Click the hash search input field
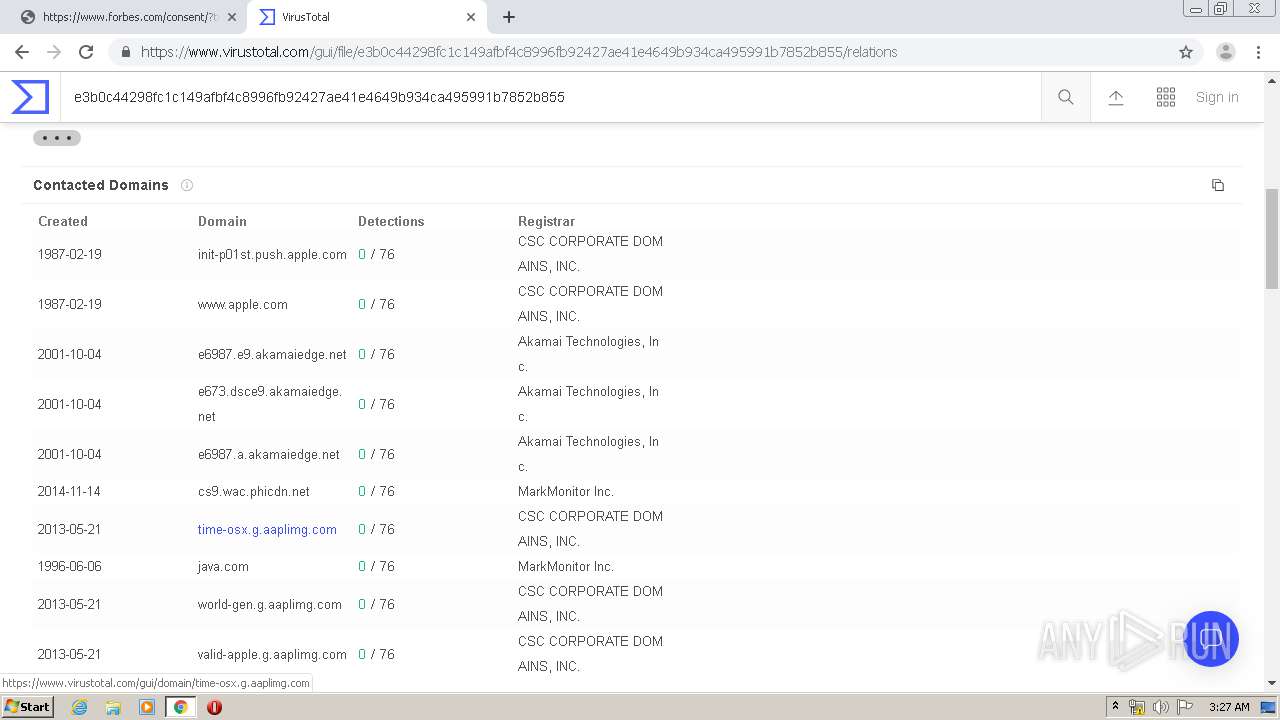Image resolution: width=1280 pixels, height=720 pixels. [550, 97]
